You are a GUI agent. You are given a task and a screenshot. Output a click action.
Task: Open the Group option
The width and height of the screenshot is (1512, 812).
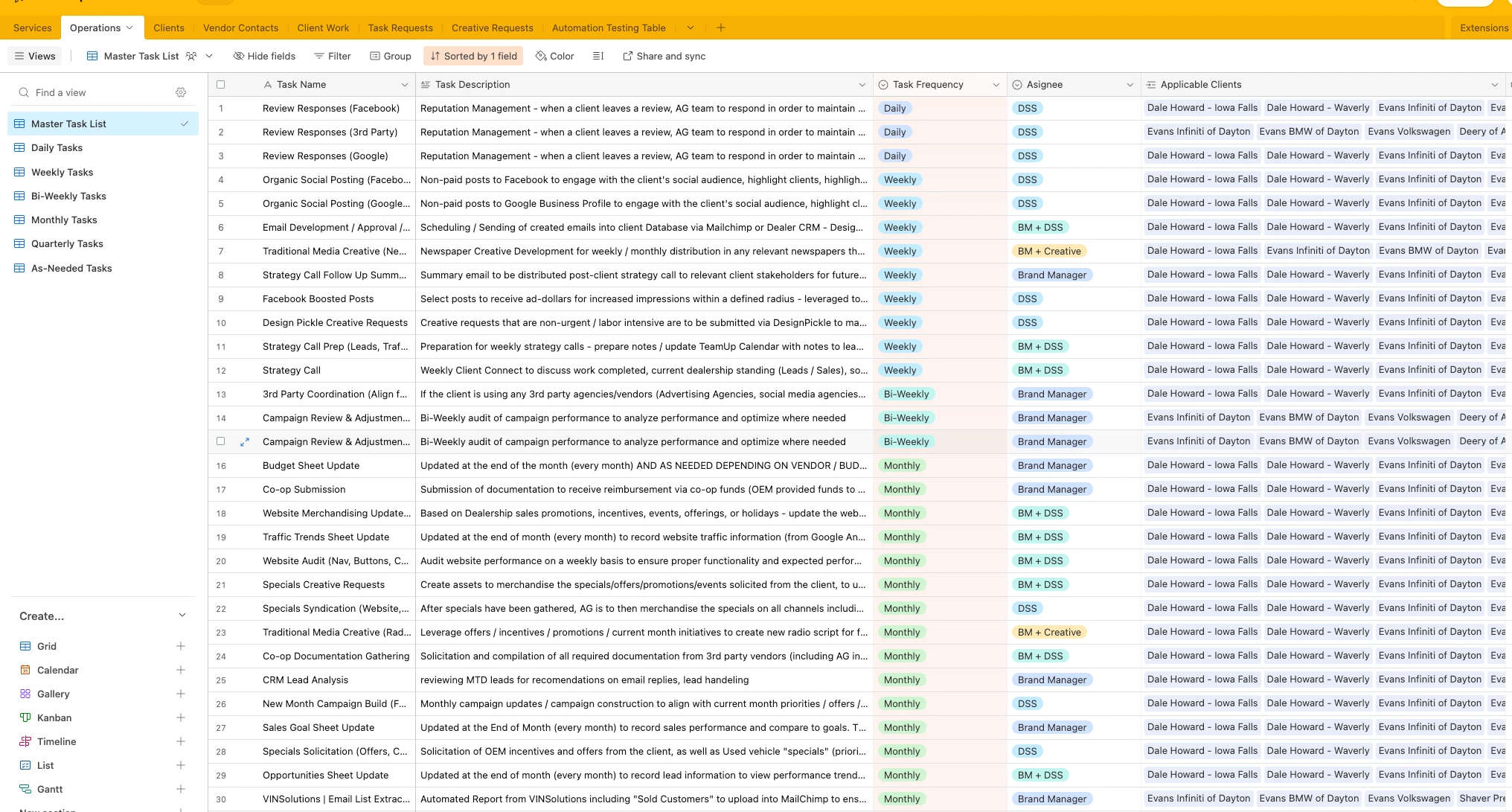point(391,56)
